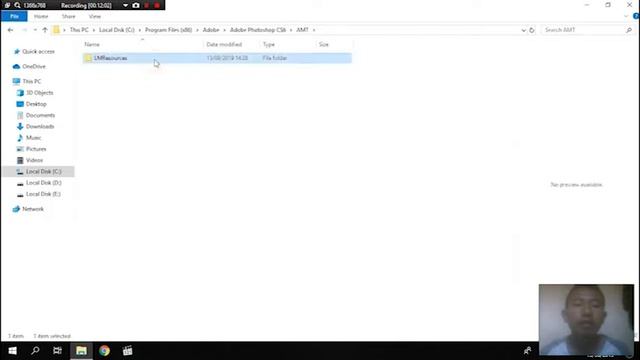Go up one folder level
This screenshot has width=640, height=360.
[x=45, y=30]
